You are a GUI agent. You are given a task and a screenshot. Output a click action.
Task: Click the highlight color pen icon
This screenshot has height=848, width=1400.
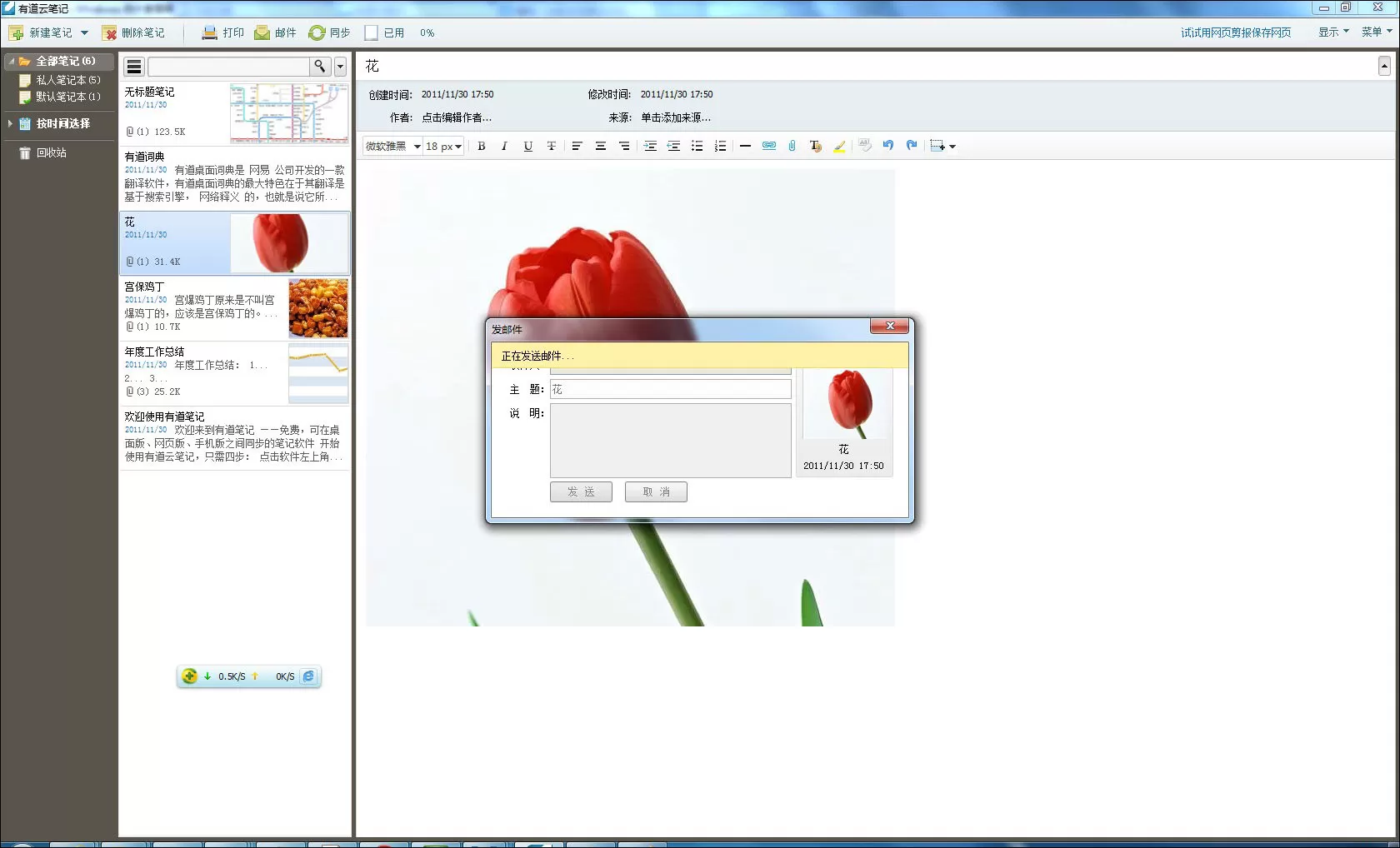[x=839, y=146]
